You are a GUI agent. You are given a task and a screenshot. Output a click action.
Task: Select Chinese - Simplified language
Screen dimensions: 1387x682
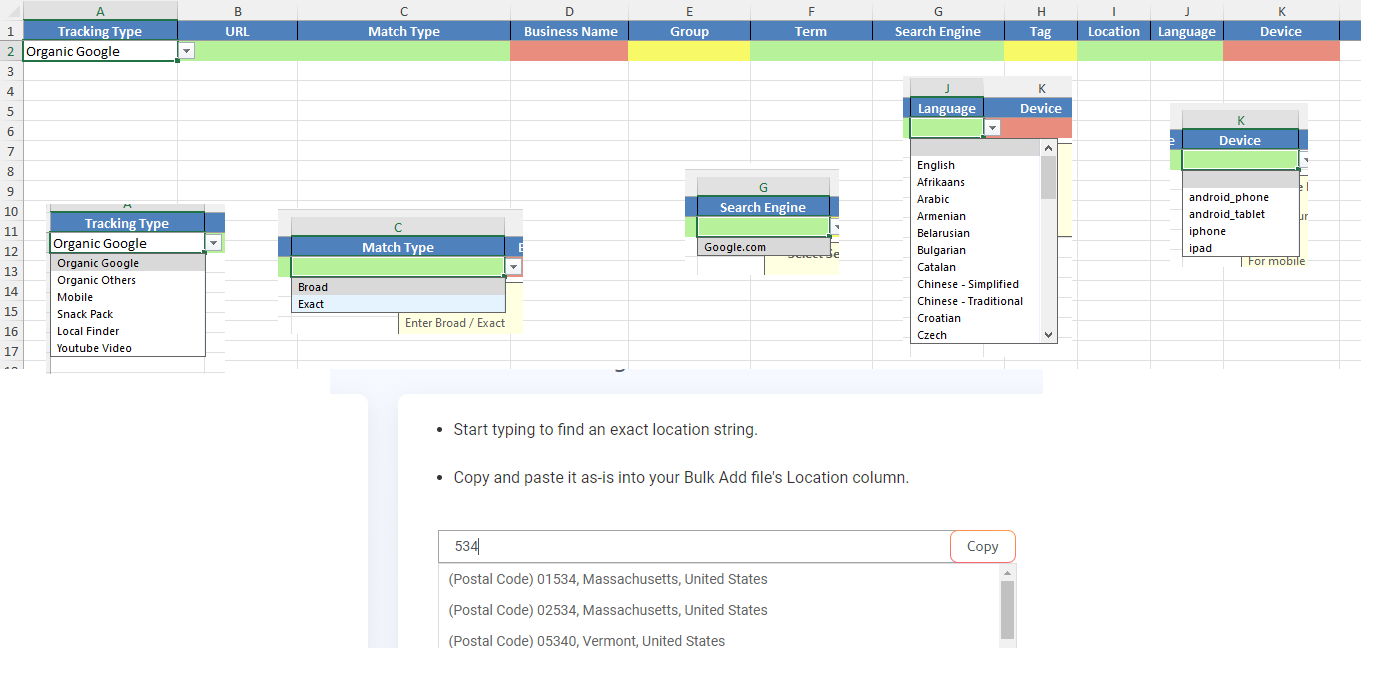tap(976, 285)
